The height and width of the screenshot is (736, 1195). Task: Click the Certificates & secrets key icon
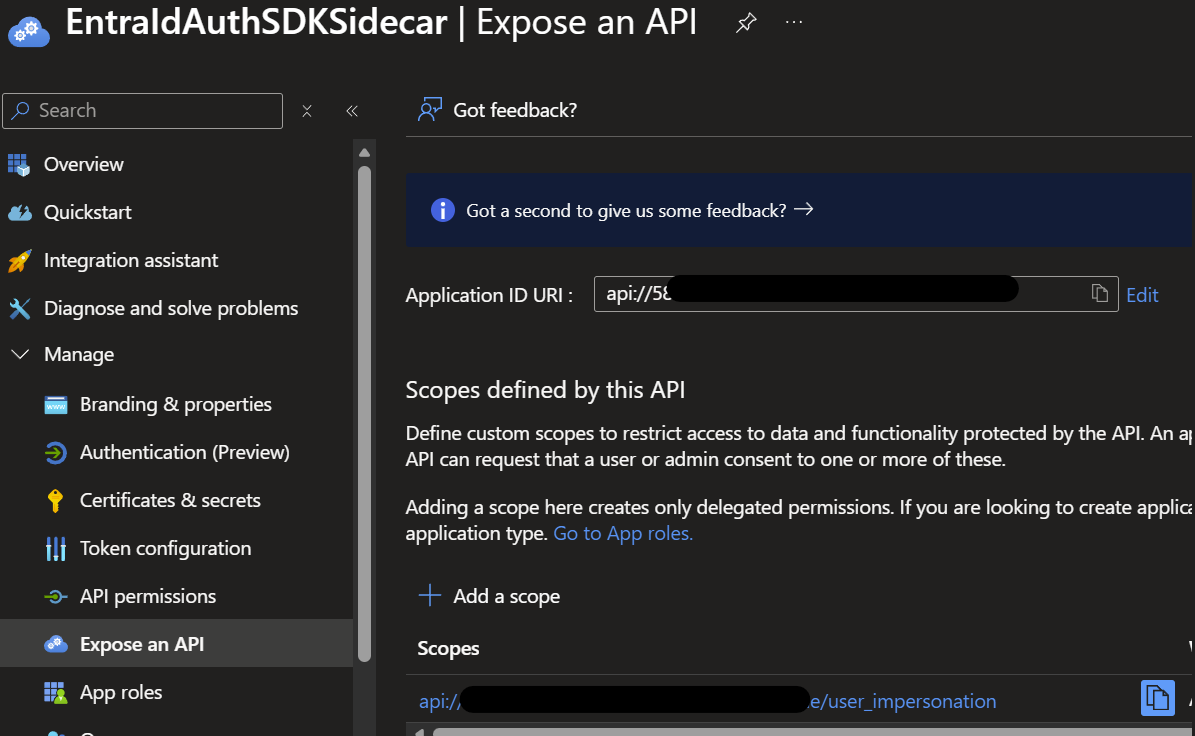click(55, 501)
